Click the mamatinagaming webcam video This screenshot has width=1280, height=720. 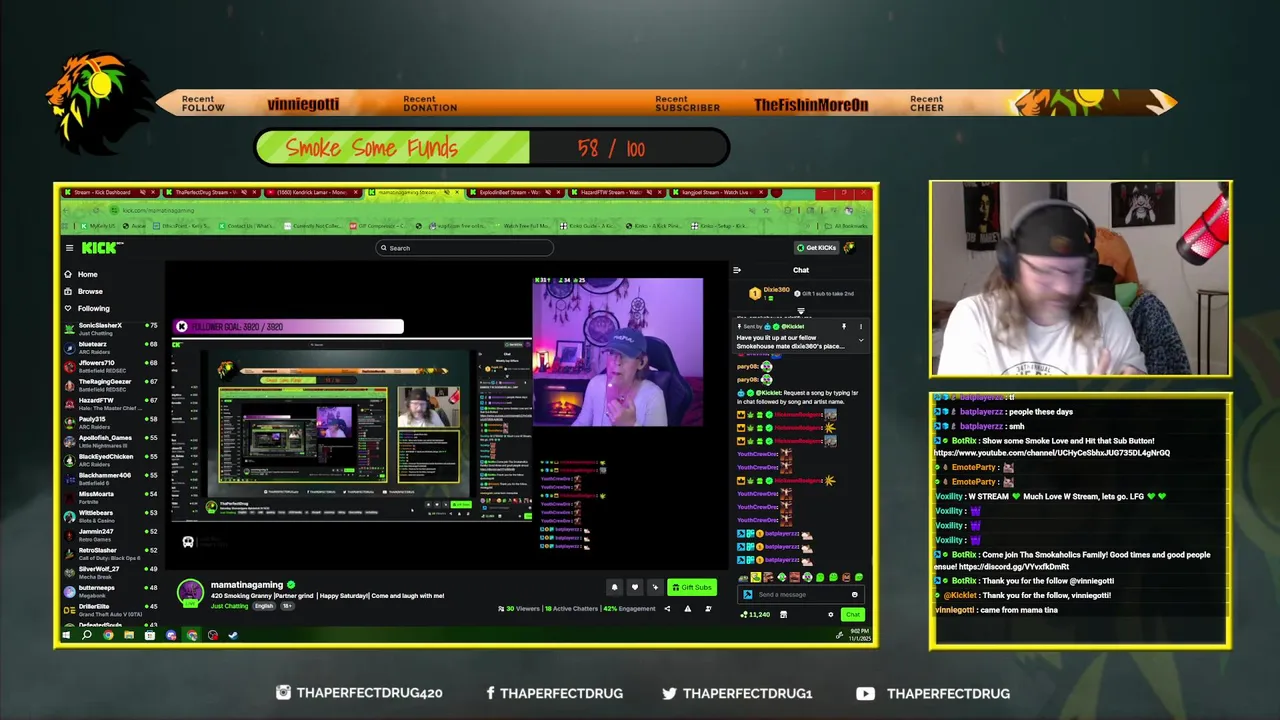pos(617,352)
